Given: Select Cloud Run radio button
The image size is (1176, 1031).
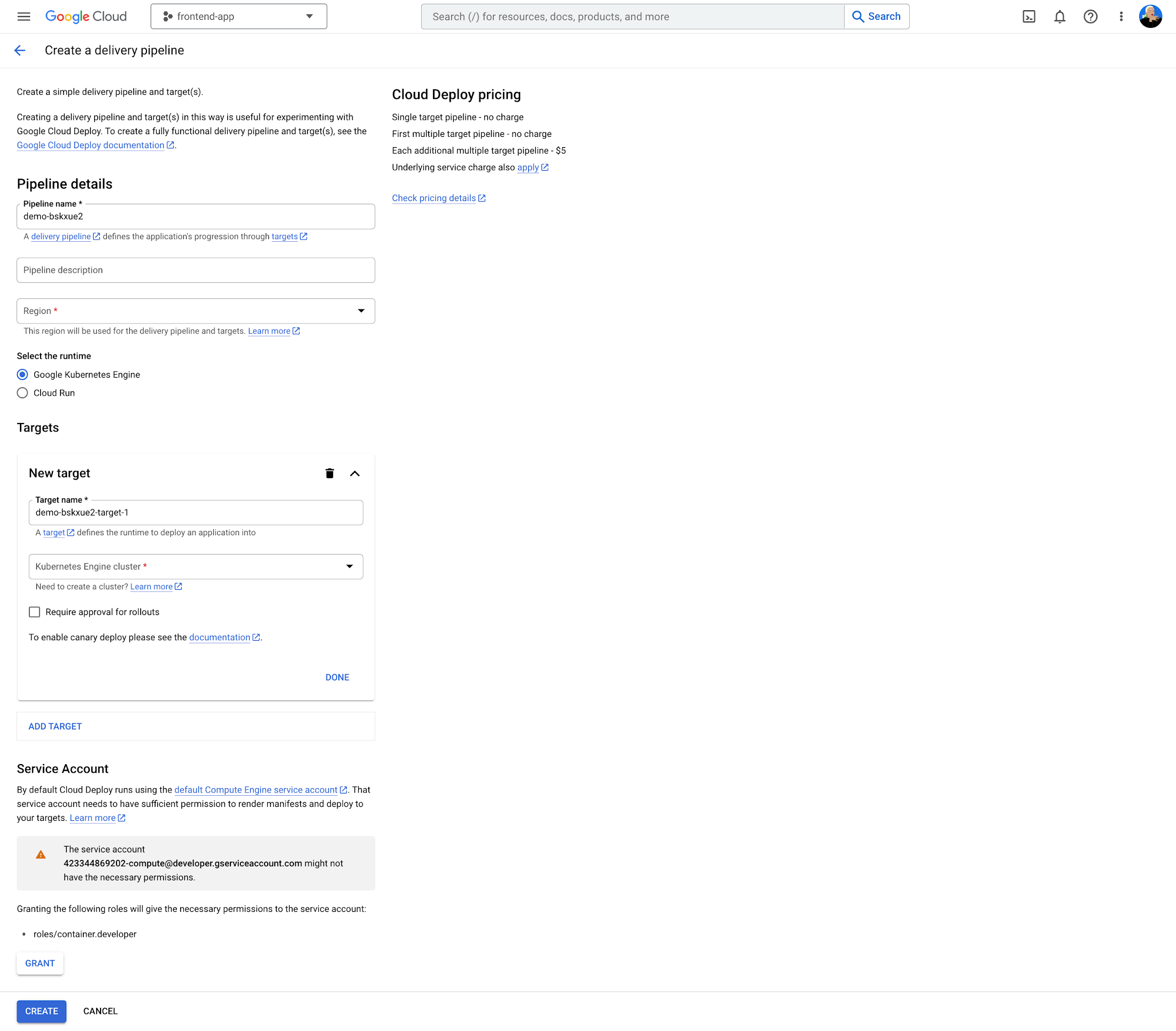Looking at the screenshot, I should coord(23,392).
